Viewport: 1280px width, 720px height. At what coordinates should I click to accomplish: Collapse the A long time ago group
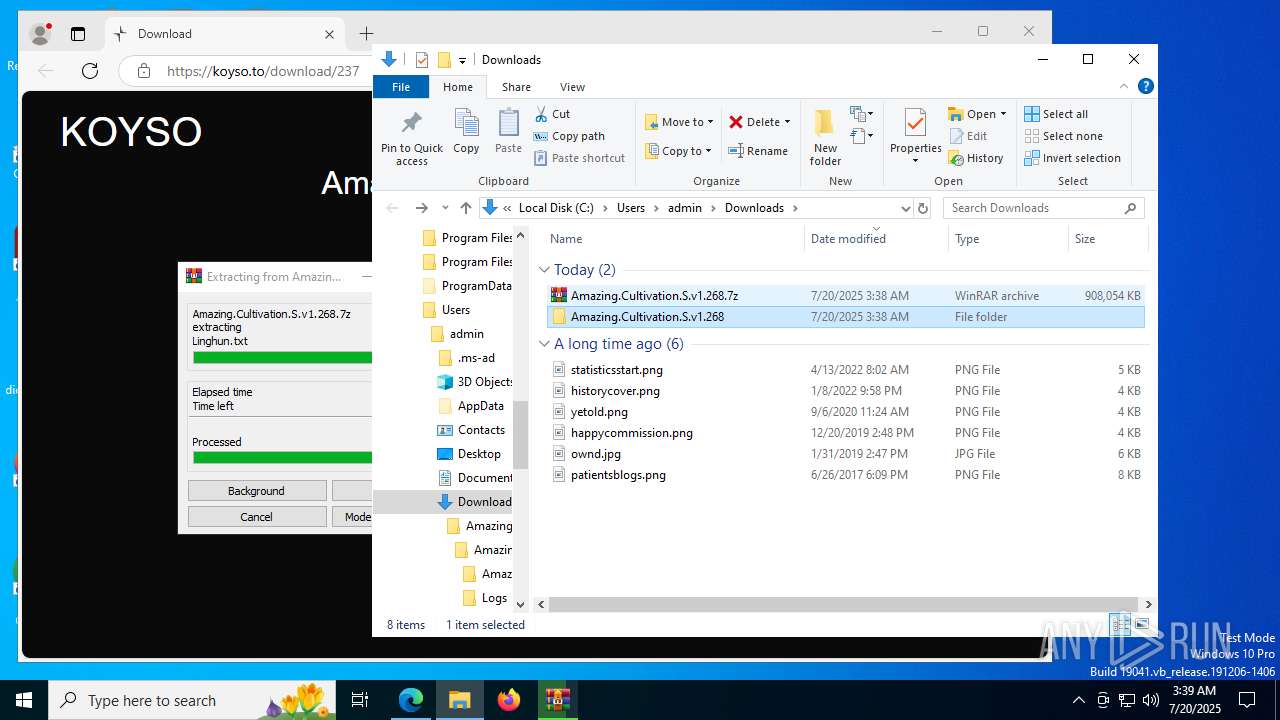click(x=545, y=344)
